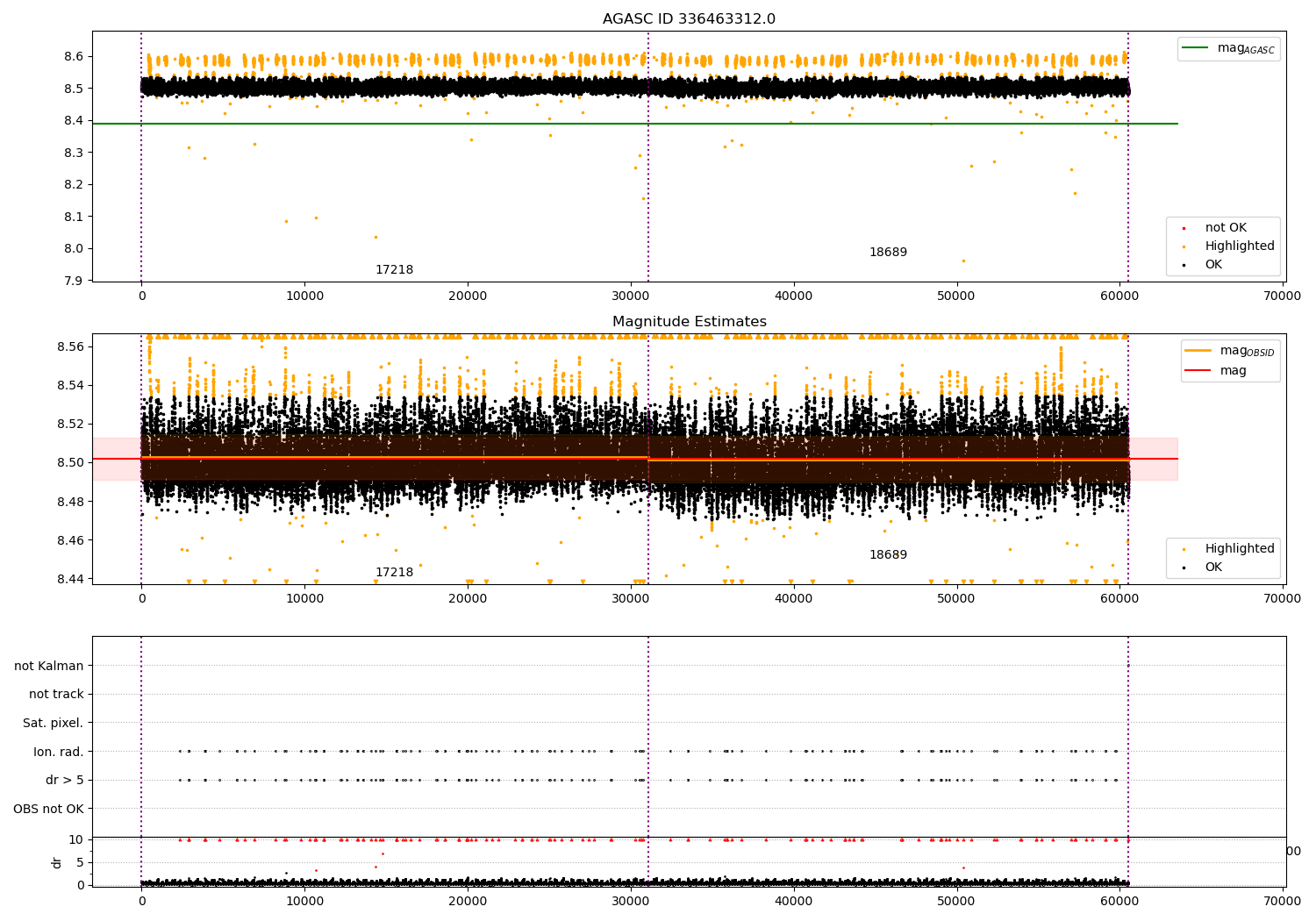This screenshot has width=1316, height=921.
Task: Click the 'Ion. rad.' row label
Action: (59, 753)
